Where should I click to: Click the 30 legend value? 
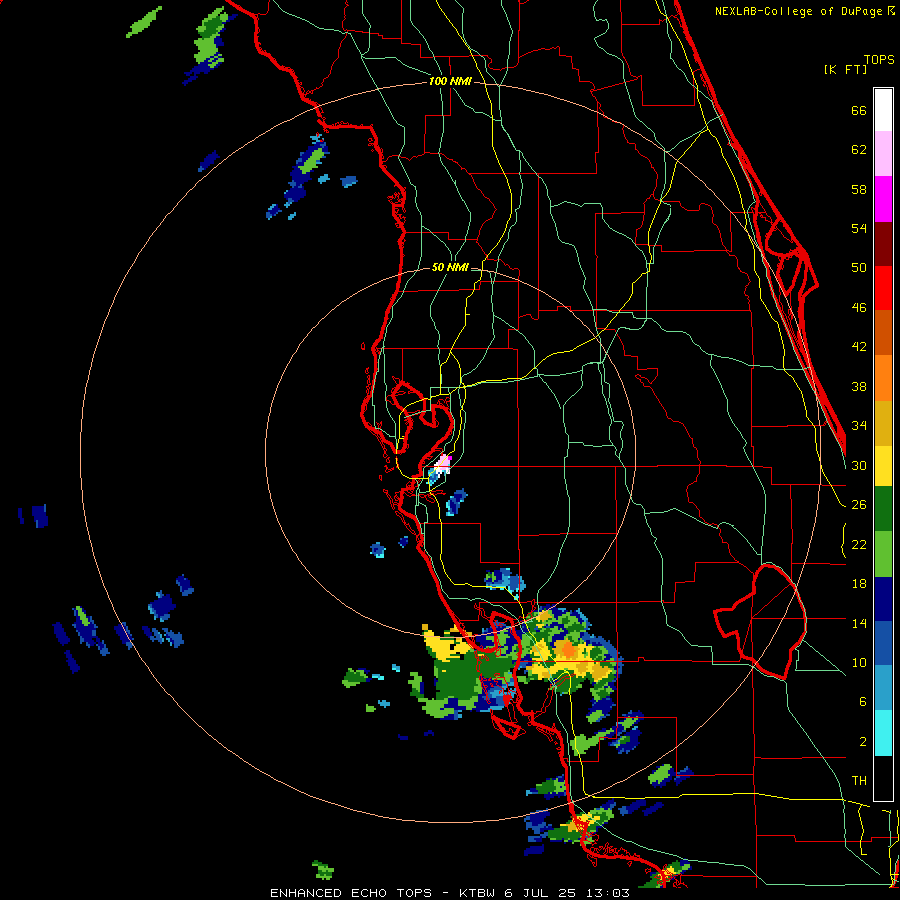point(859,465)
